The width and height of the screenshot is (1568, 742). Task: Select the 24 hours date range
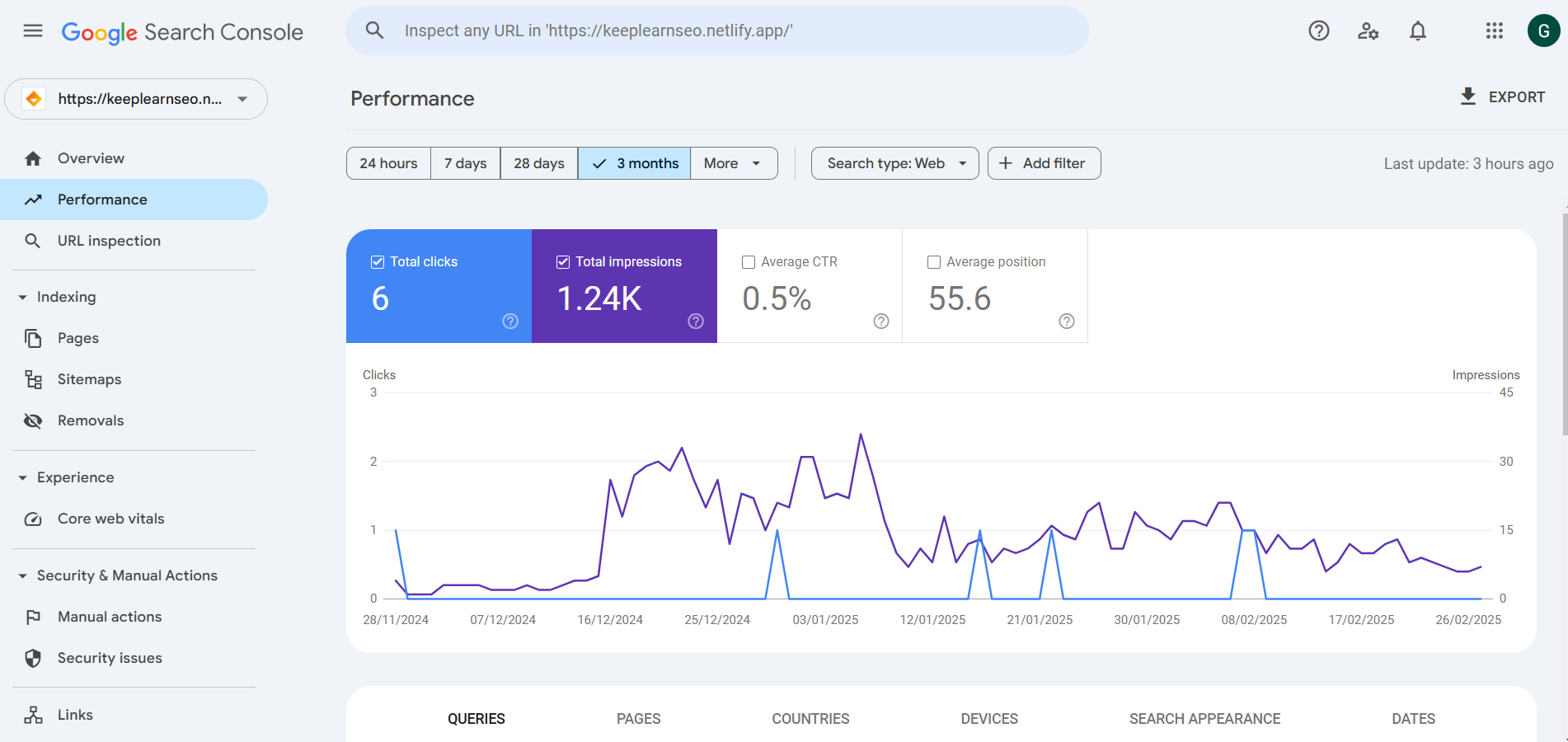(388, 163)
